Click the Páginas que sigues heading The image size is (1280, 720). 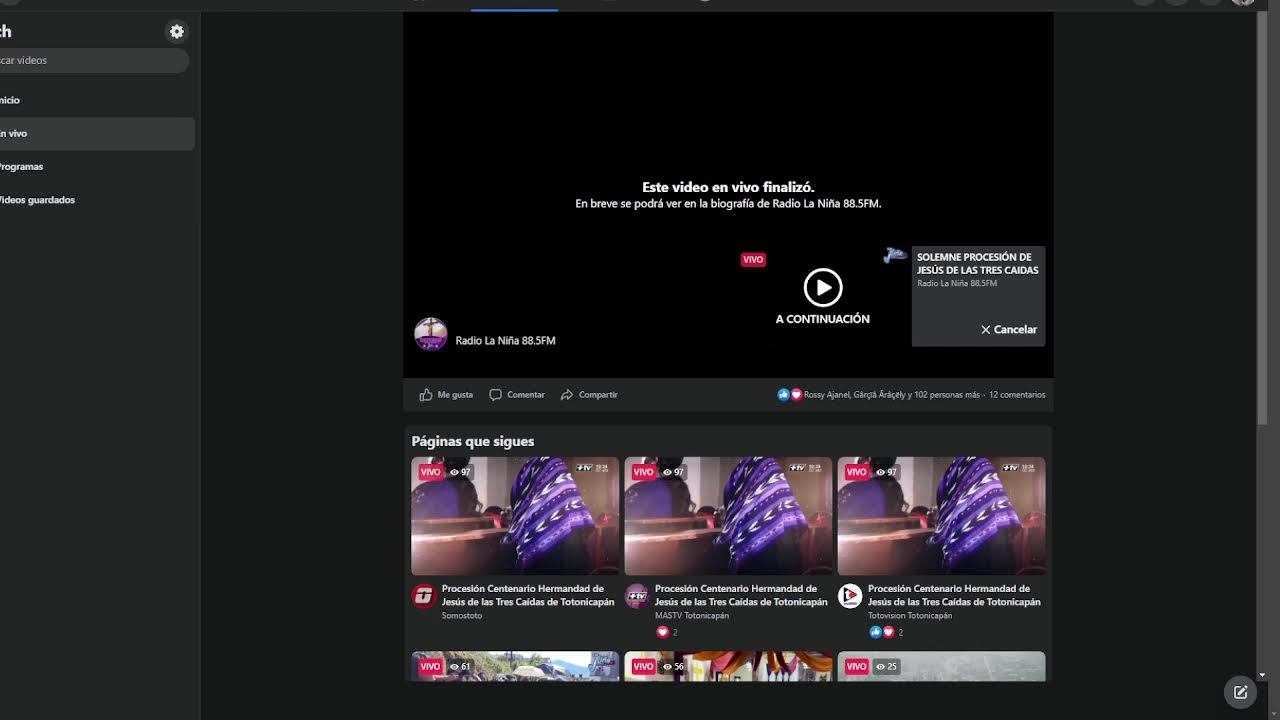(473, 441)
